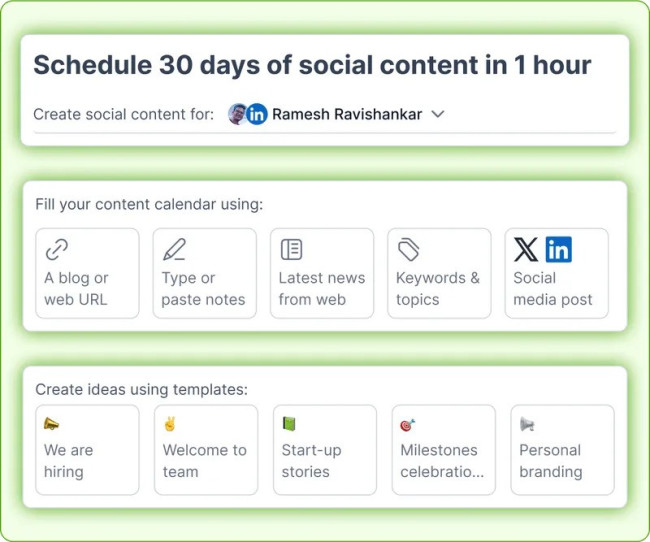
Task: Click the pencil icon for pasting notes
Action: [174, 249]
